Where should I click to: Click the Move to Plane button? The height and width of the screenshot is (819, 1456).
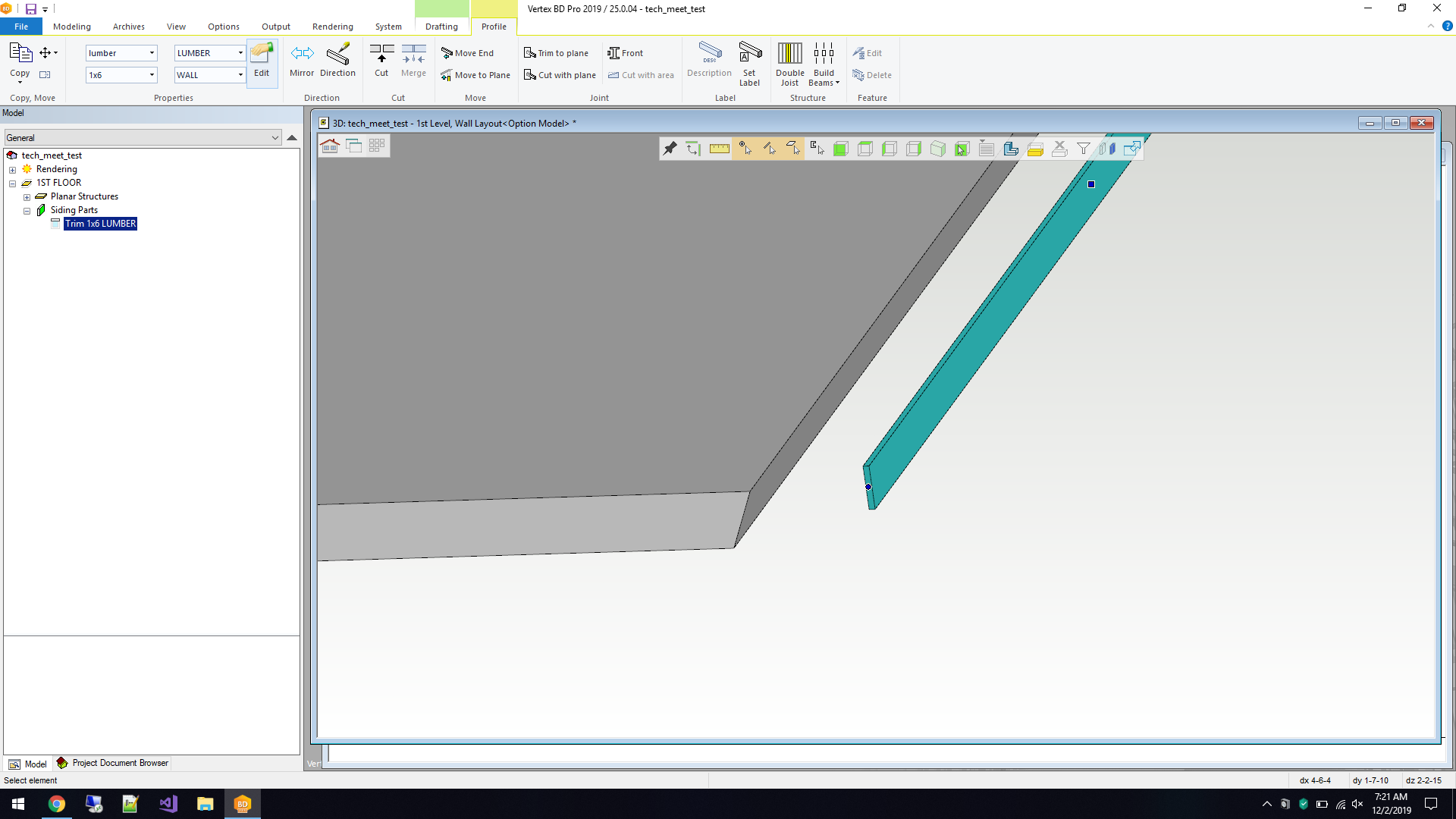pyautogui.click(x=475, y=75)
